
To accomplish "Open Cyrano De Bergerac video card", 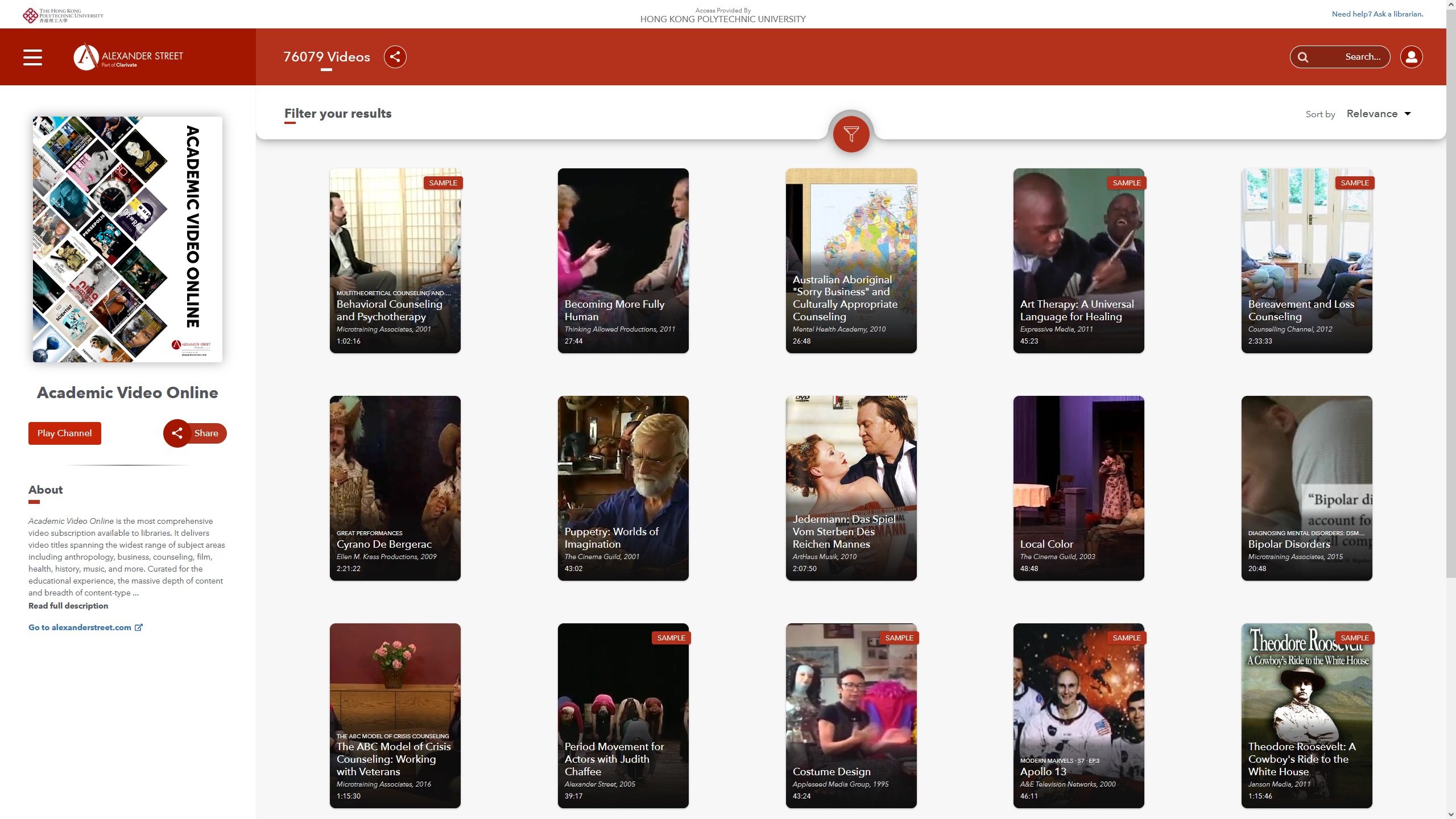I will (x=395, y=488).
